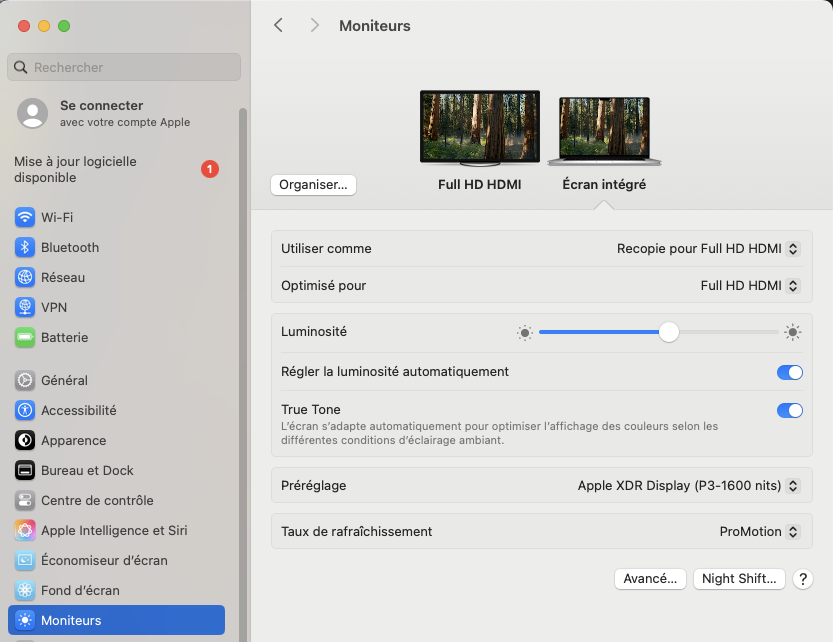
Task: Open the VPN icon in sidebar
Action: (25, 307)
